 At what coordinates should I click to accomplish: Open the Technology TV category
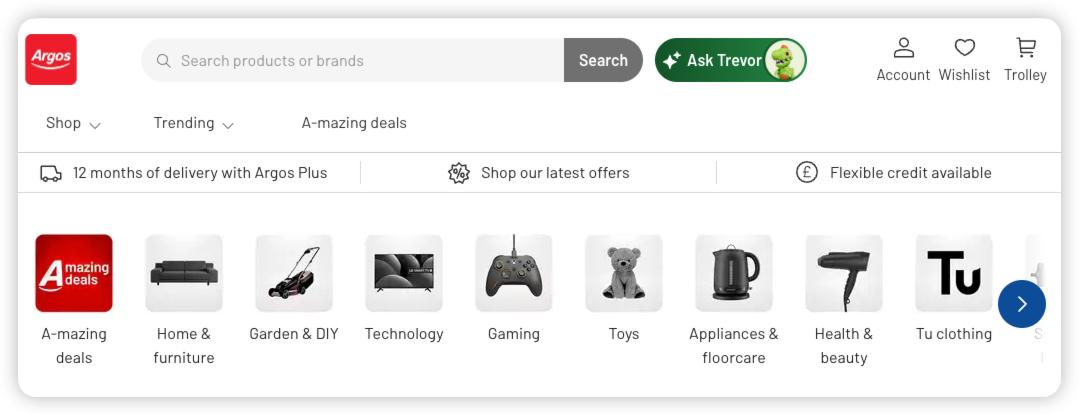(x=403, y=273)
